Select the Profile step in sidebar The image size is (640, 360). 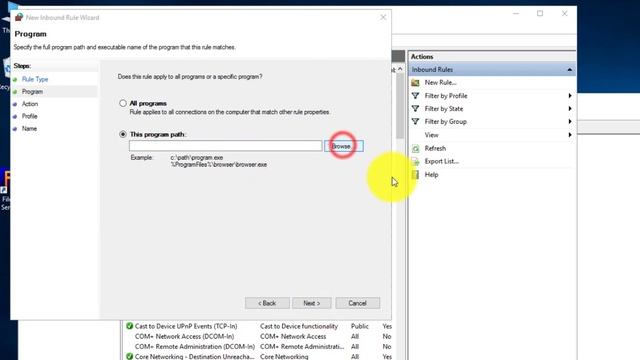pyautogui.click(x=29, y=116)
